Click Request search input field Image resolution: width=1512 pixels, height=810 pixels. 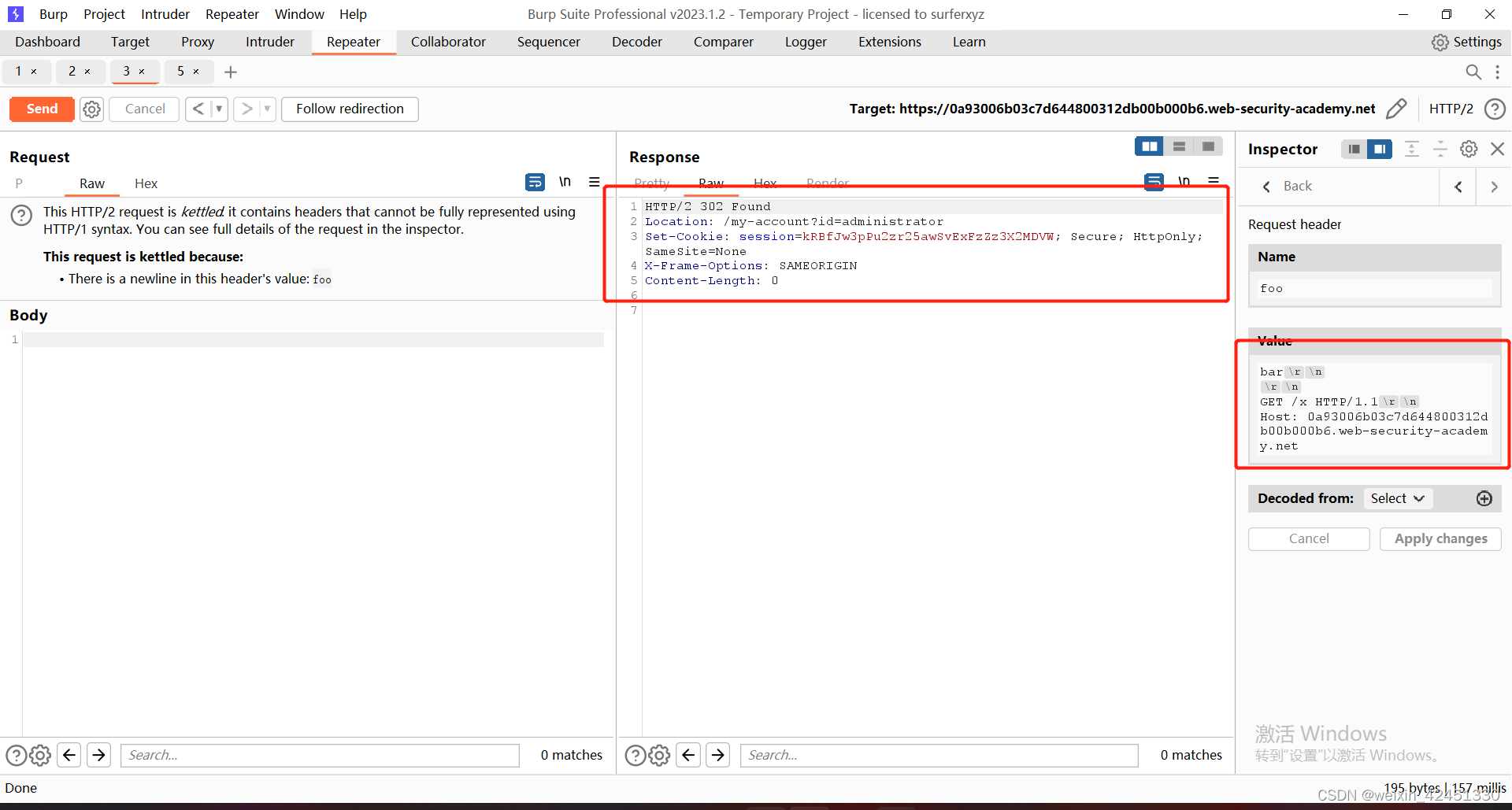[x=320, y=756]
